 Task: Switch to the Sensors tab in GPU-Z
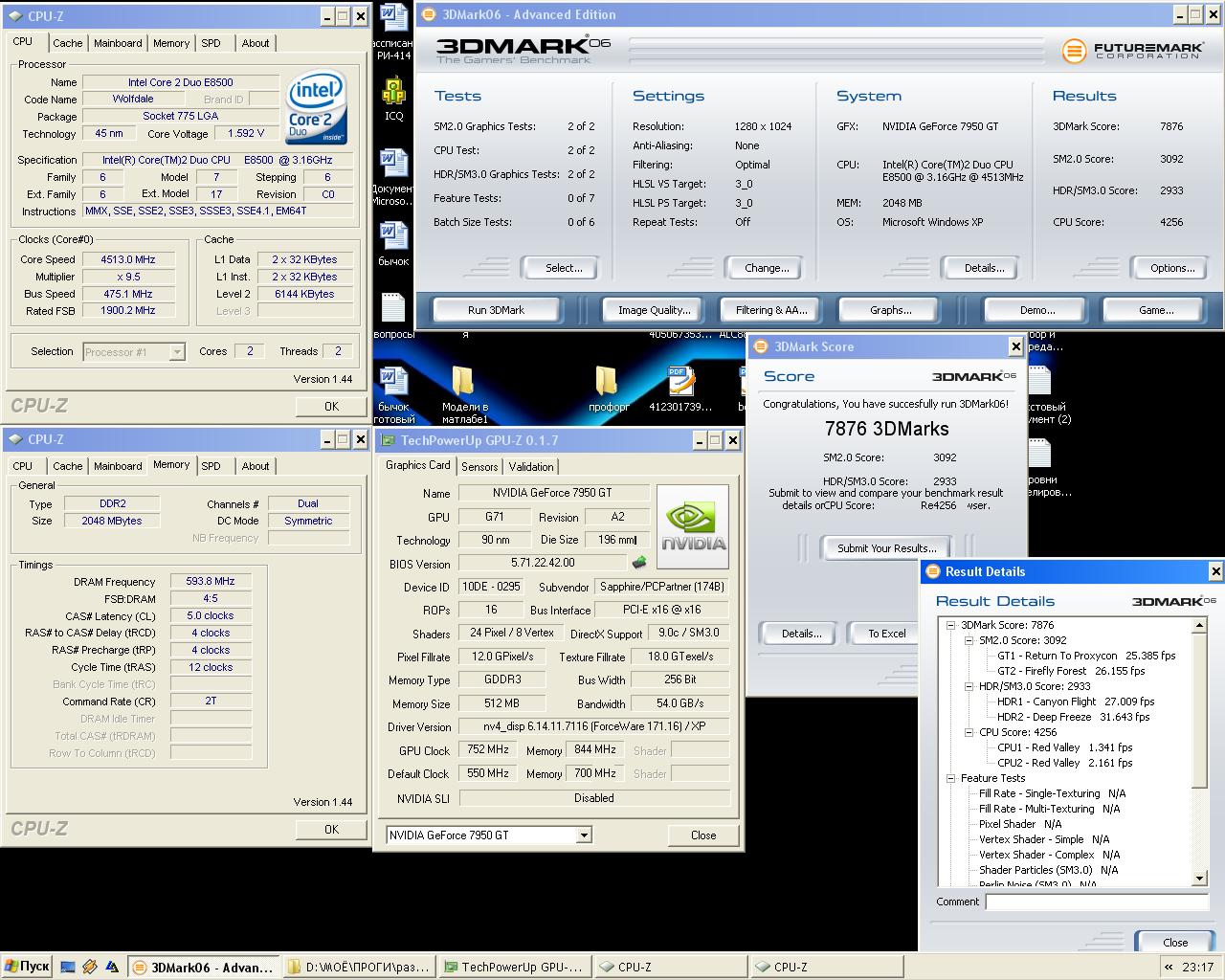pos(479,467)
